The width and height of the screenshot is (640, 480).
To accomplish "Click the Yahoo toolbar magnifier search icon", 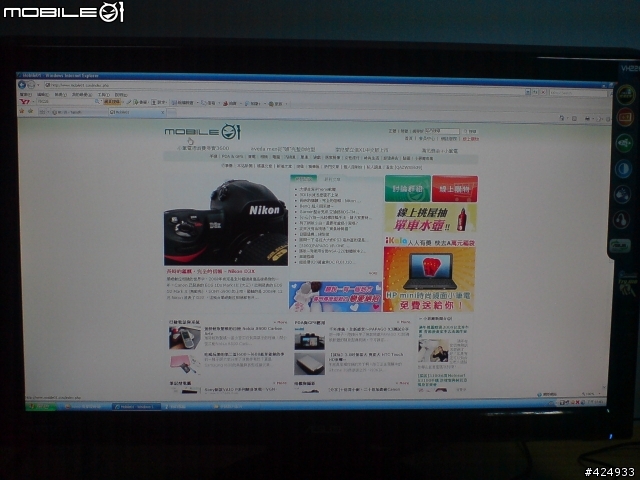I will pyautogui.click(x=97, y=101).
